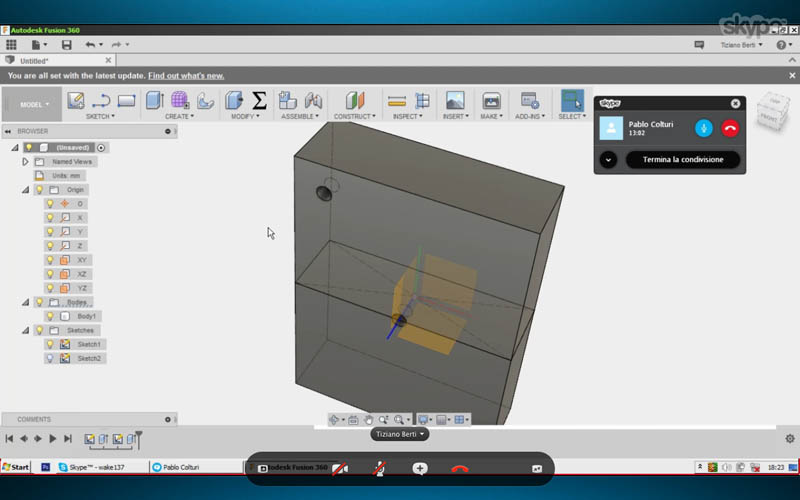Hang up call in Skype popup

730,128
